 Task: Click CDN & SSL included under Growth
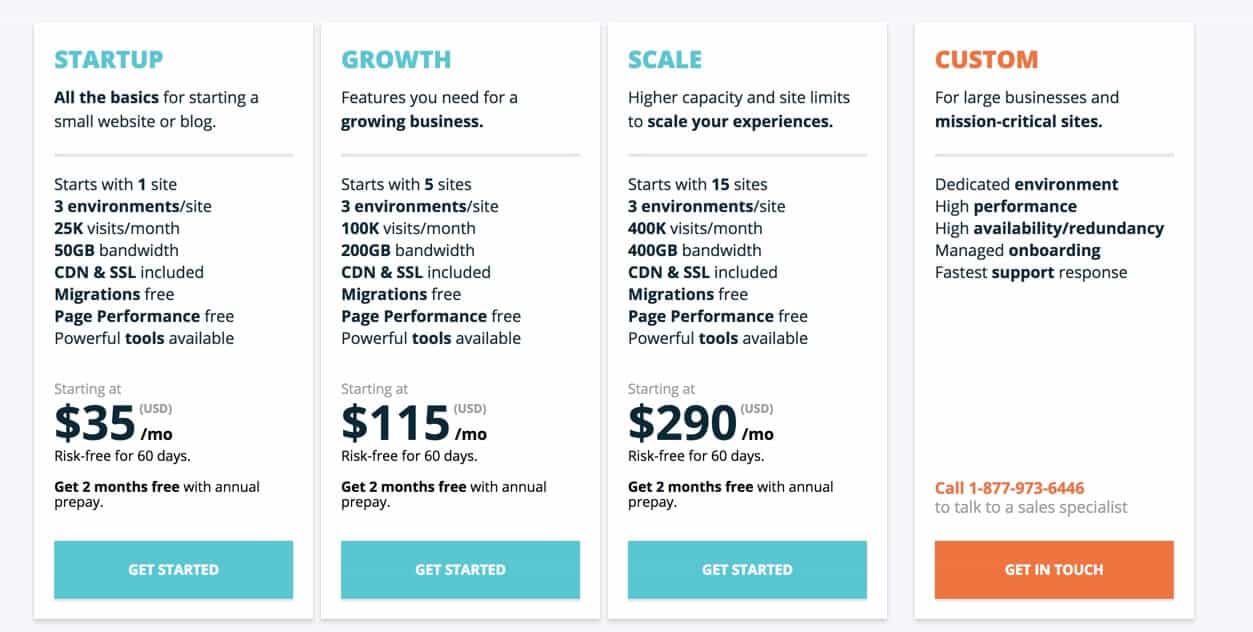pos(415,272)
